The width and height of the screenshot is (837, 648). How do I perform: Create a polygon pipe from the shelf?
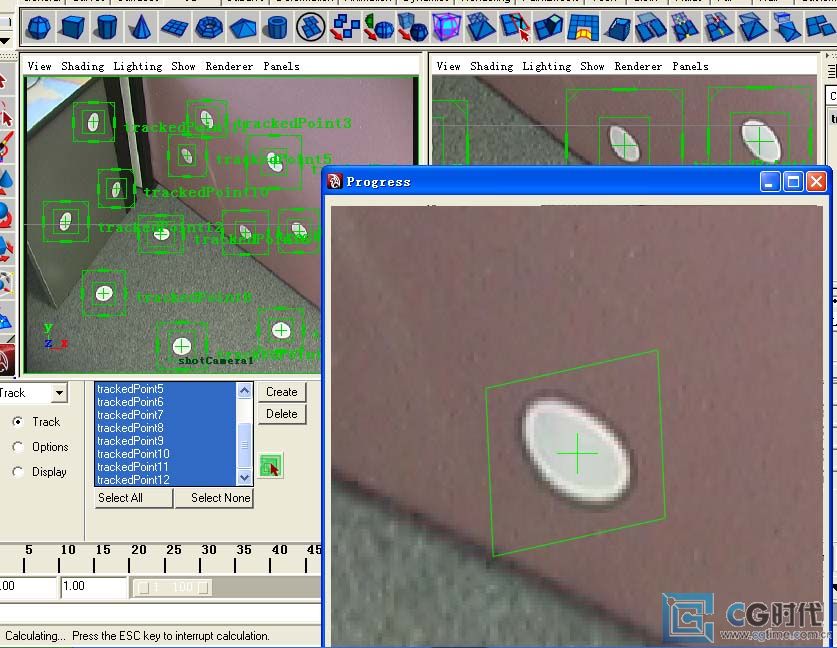[x=277, y=27]
